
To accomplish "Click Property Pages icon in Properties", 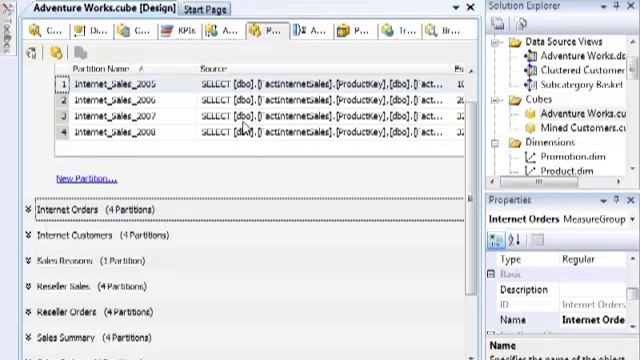I will [538, 240].
